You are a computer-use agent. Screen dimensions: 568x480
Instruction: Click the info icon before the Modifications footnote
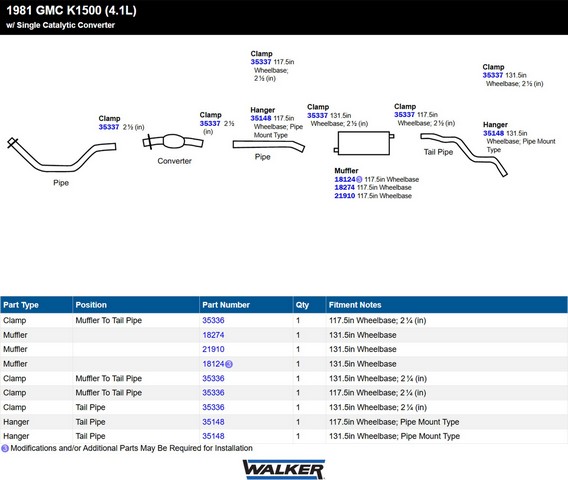pos(5,448)
